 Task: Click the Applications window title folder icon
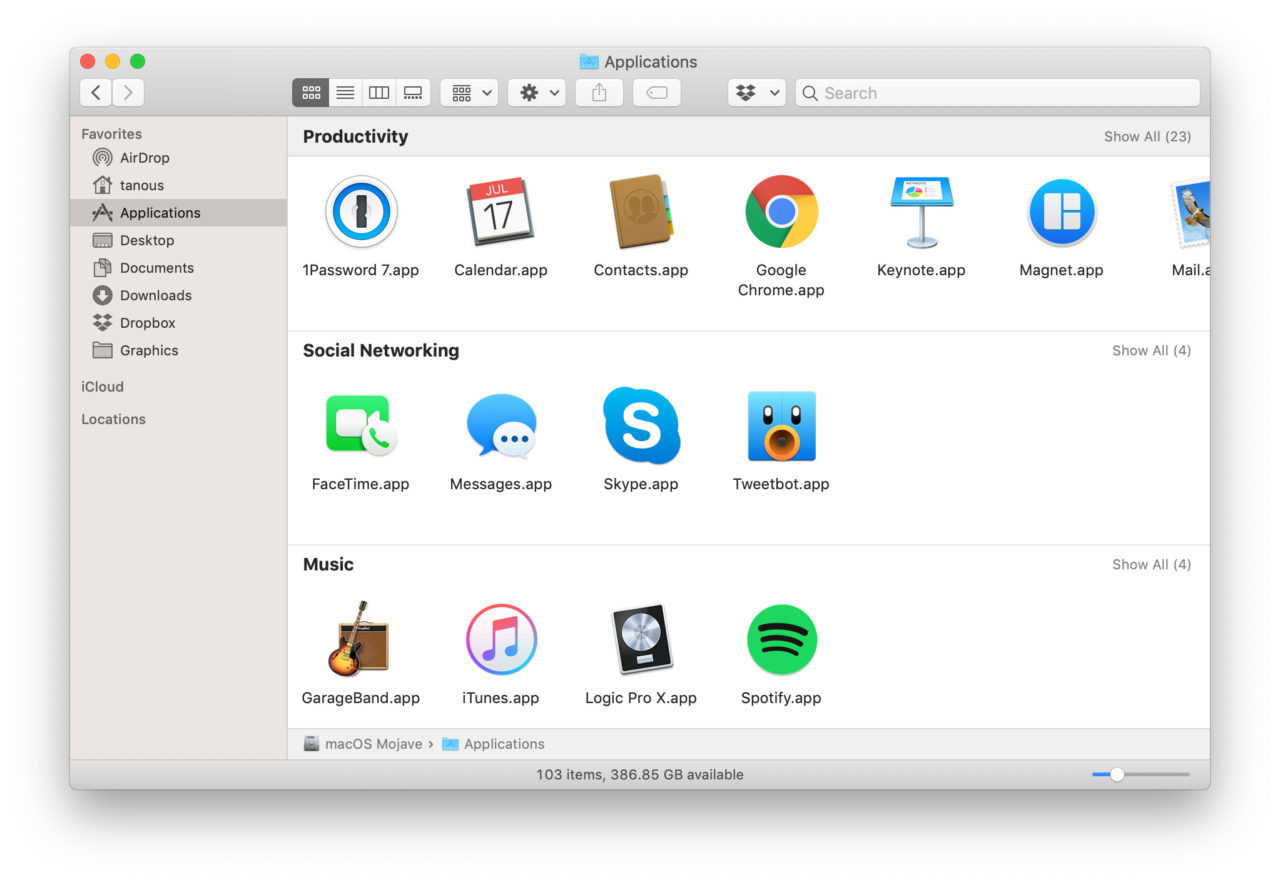[x=589, y=62]
